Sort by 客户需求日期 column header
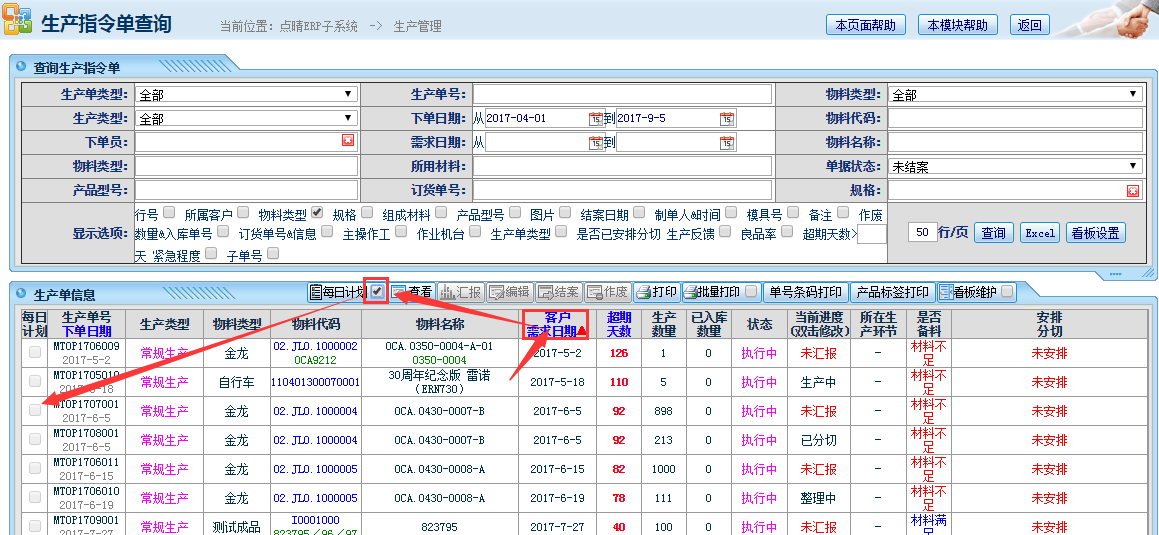The height and width of the screenshot is (535, 1159). point(551,324)
